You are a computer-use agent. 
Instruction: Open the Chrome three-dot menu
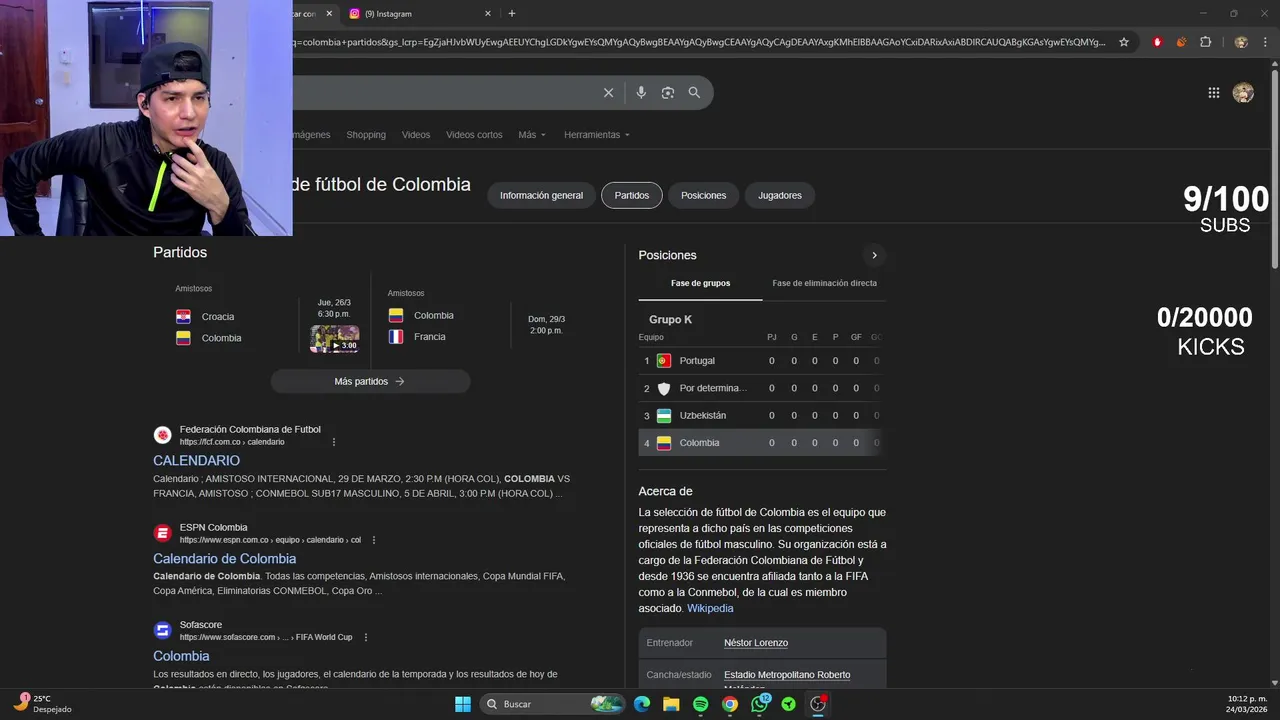tap(1265, 42)
